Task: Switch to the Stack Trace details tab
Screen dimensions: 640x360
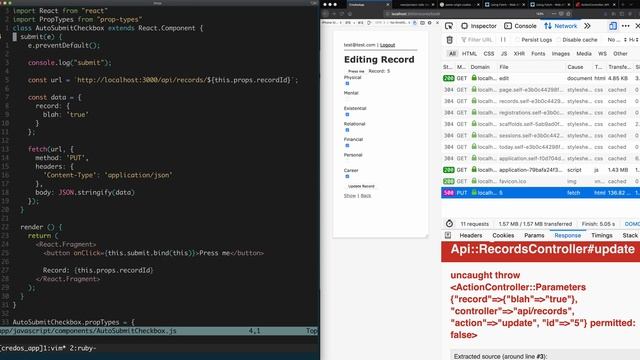Action: (630, 236)
